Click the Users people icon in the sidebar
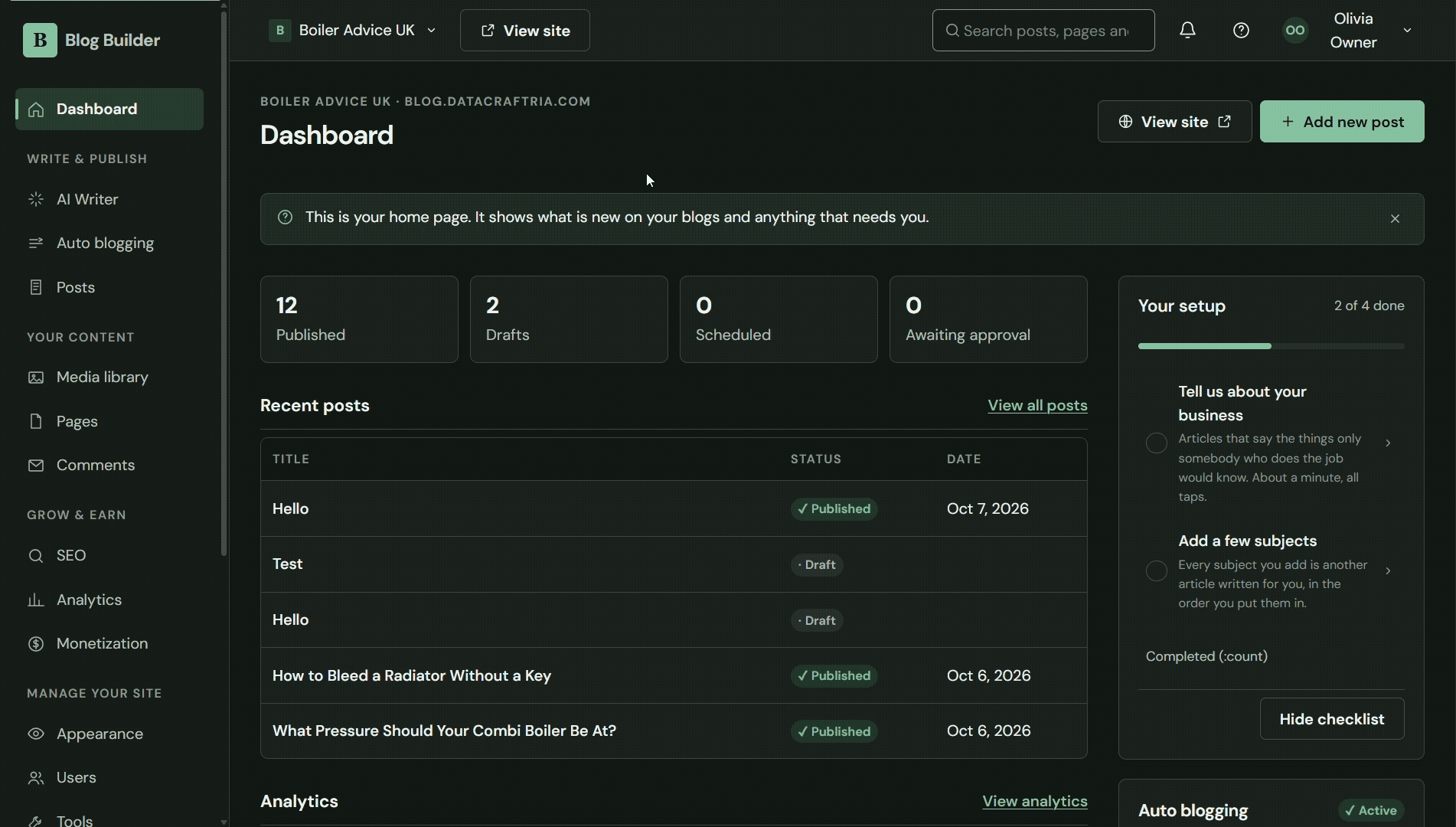The image size is (1456, 827). 36,778
